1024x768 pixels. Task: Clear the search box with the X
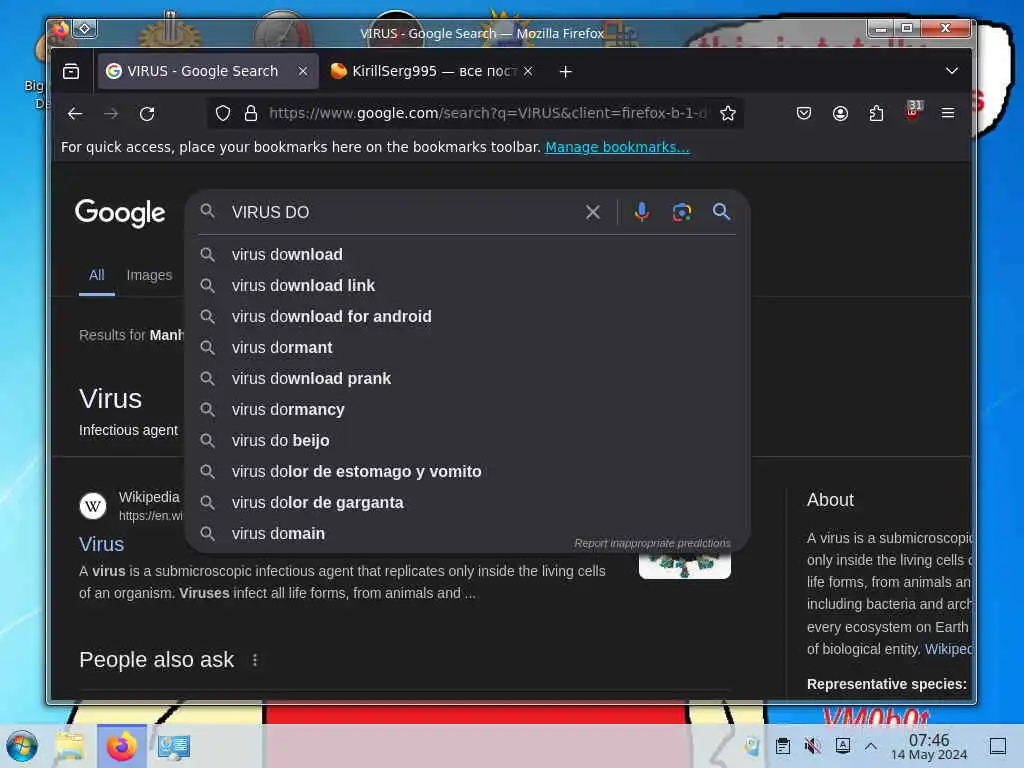tap(593, 212)
